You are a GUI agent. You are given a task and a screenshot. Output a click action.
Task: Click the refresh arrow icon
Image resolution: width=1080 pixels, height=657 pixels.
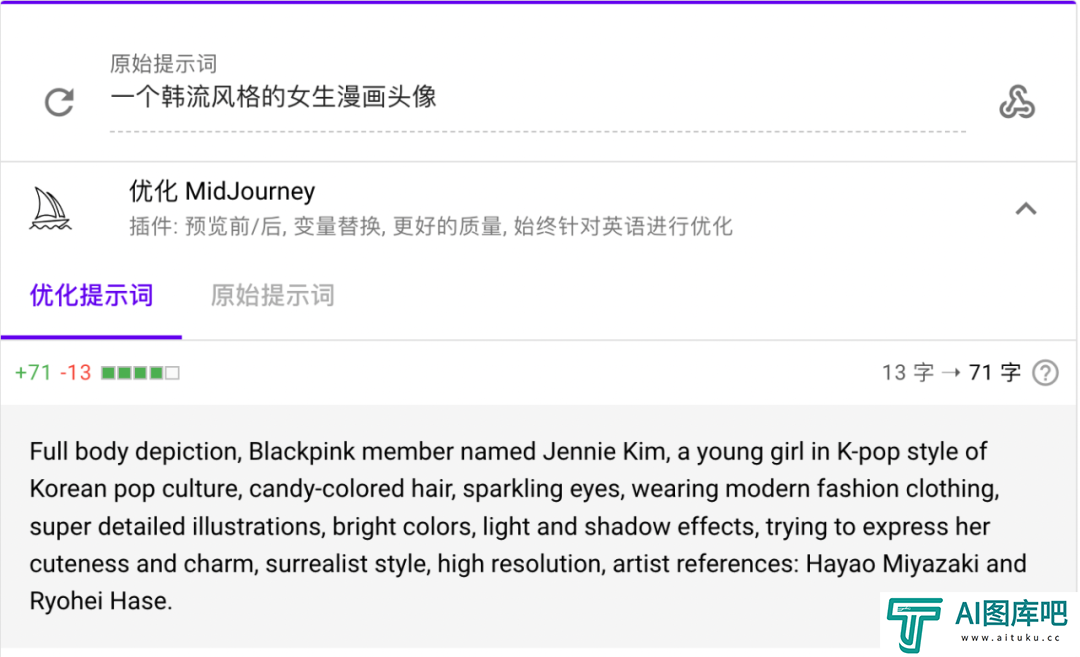59,103
